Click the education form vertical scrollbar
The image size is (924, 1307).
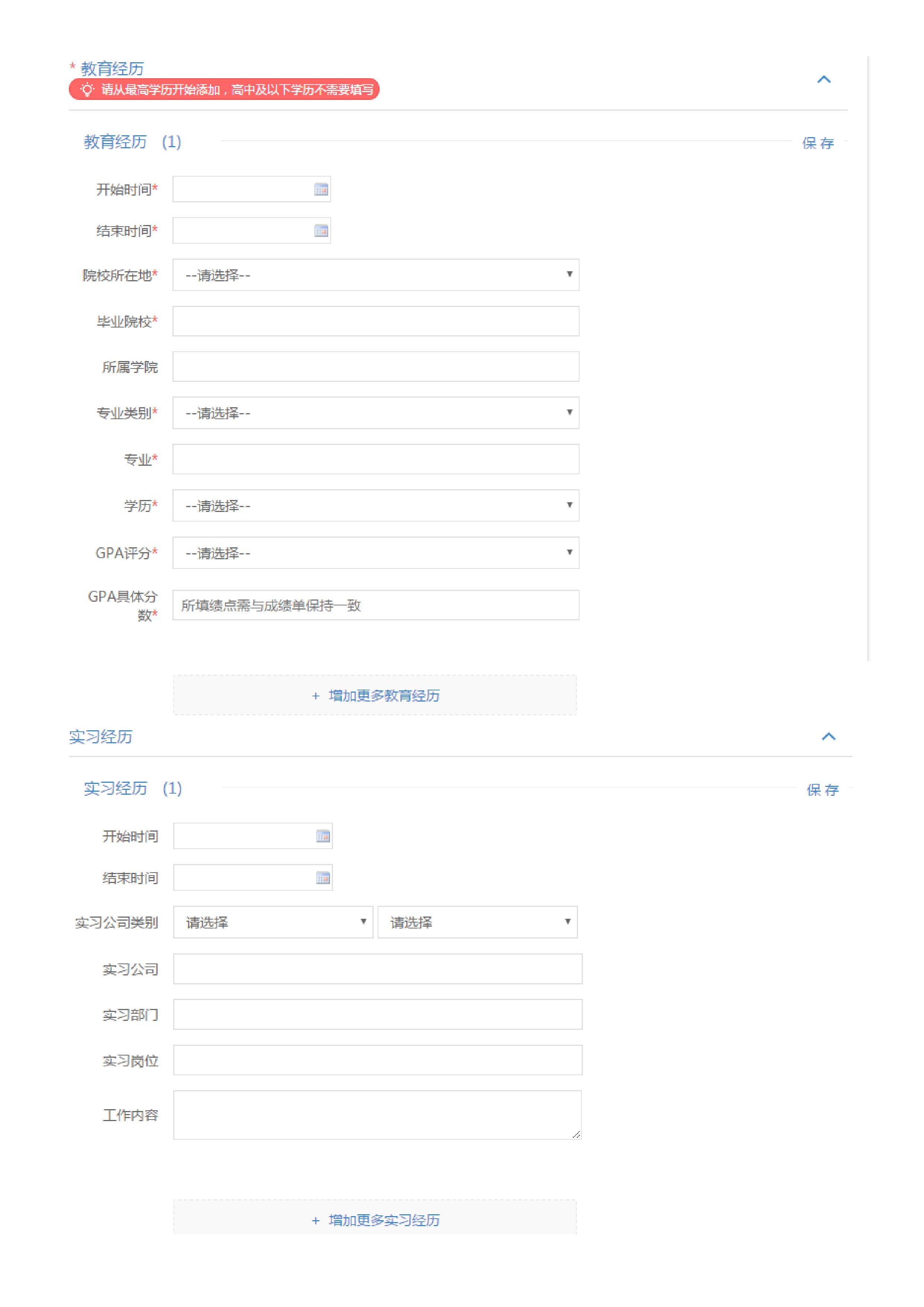[x=869, y=359]
